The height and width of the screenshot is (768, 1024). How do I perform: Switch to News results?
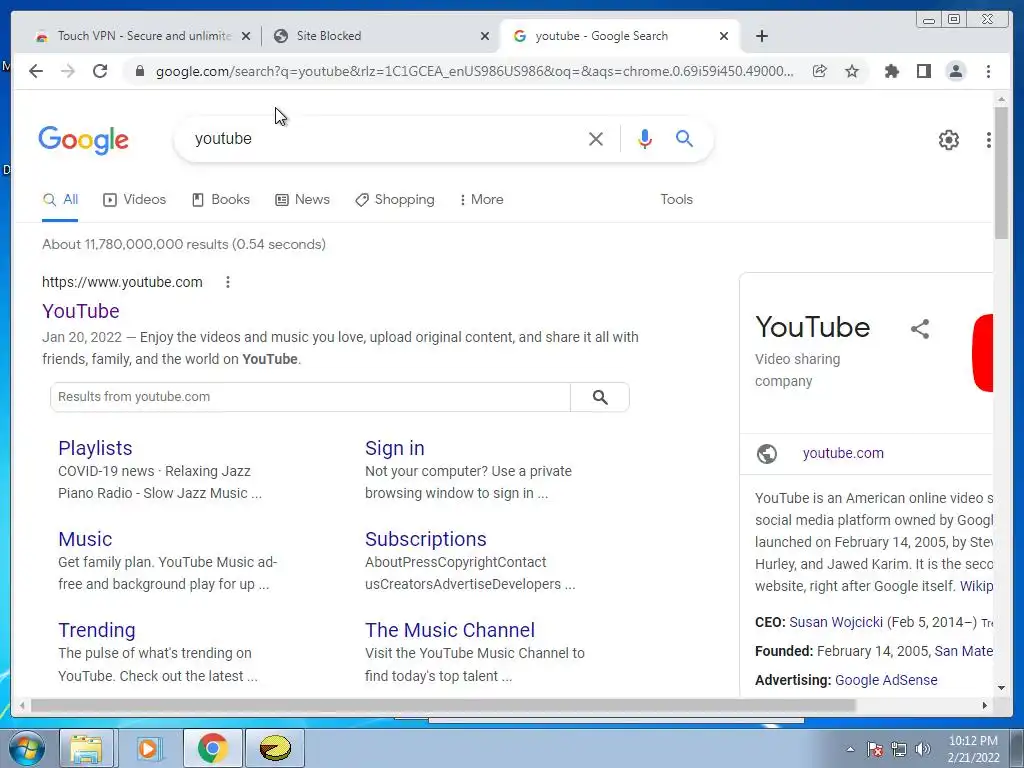(x=302, y=200)
